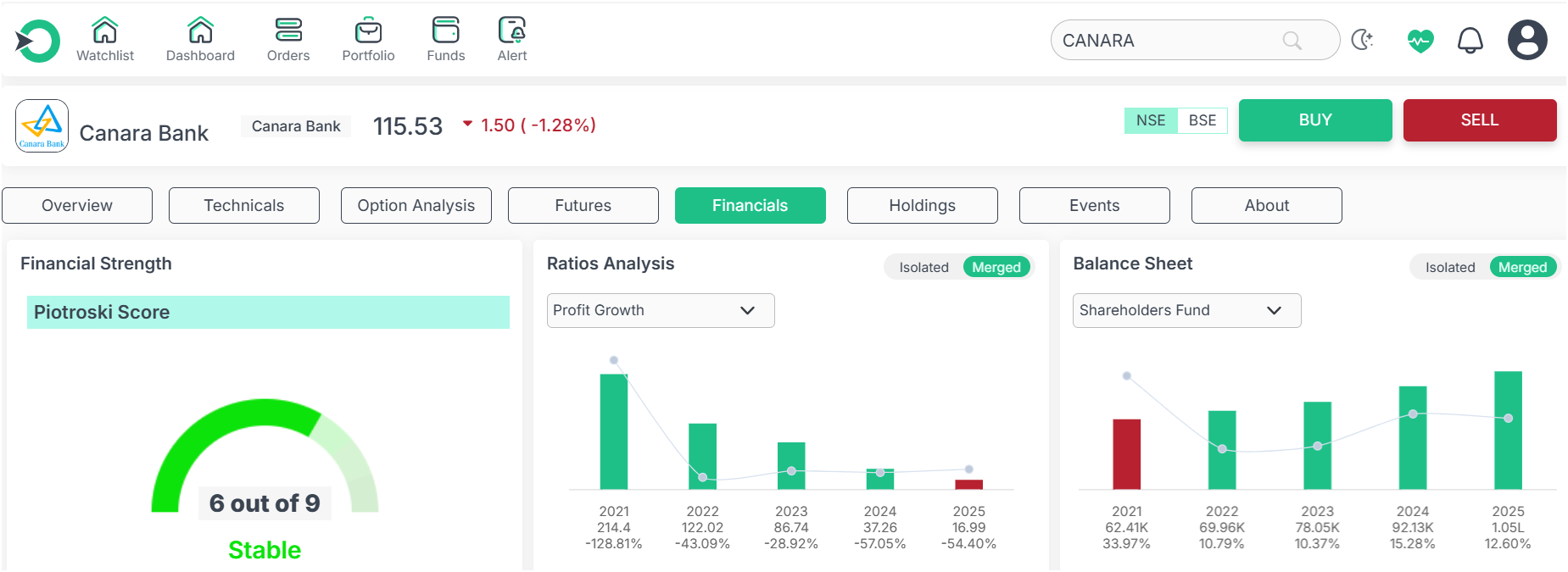Click the price value 115.53
1568x572 pixels.
(408, 126)
